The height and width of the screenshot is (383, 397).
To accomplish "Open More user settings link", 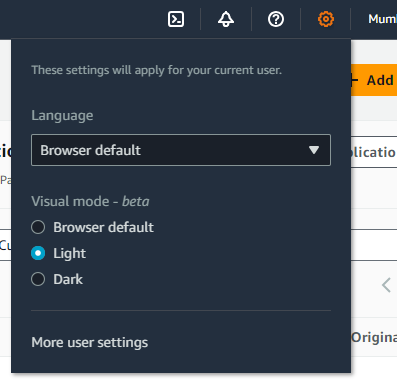I will [x=90, y=342].
